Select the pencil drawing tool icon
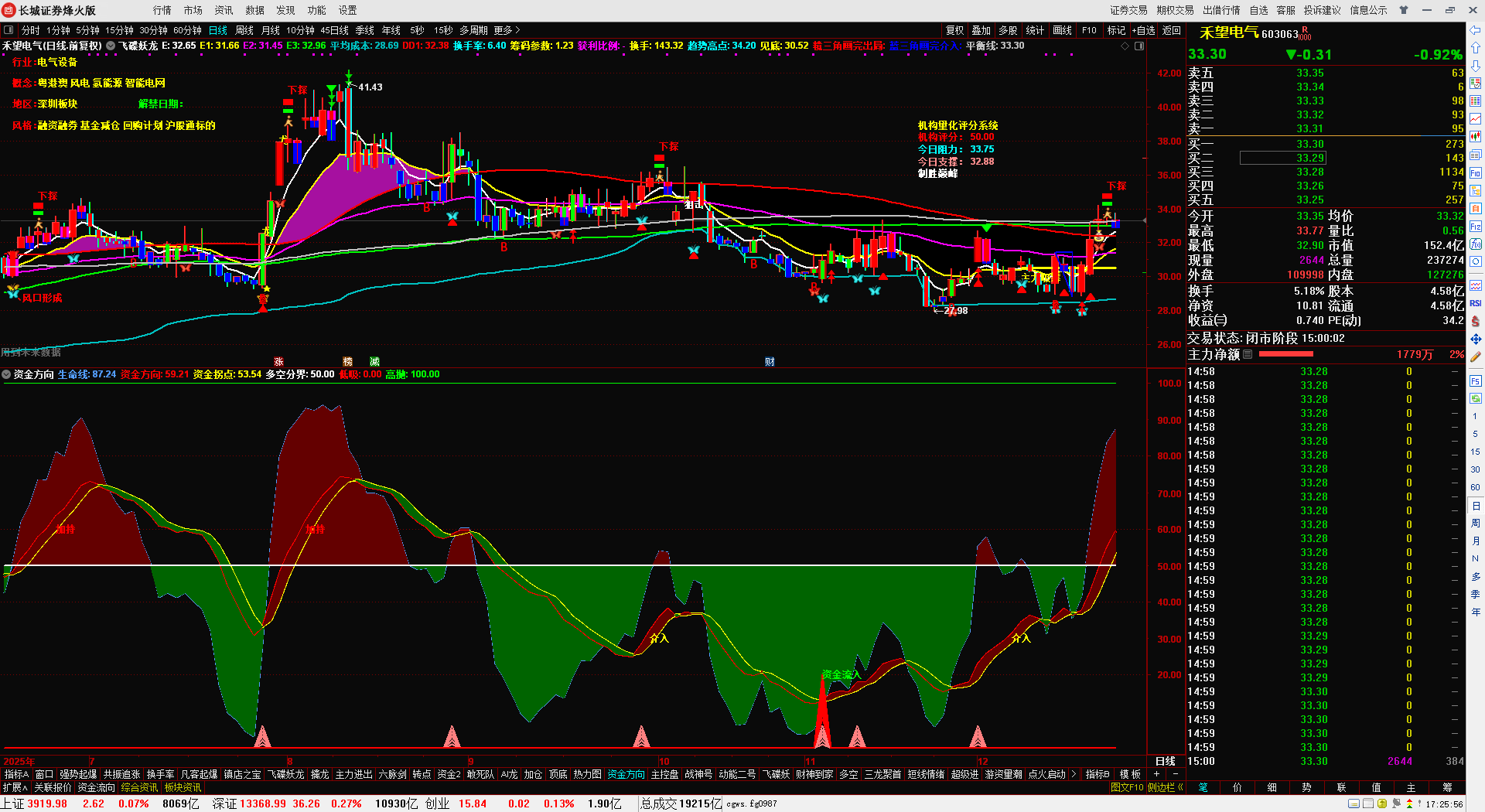1485x812 pixels. coord(1476,357)
